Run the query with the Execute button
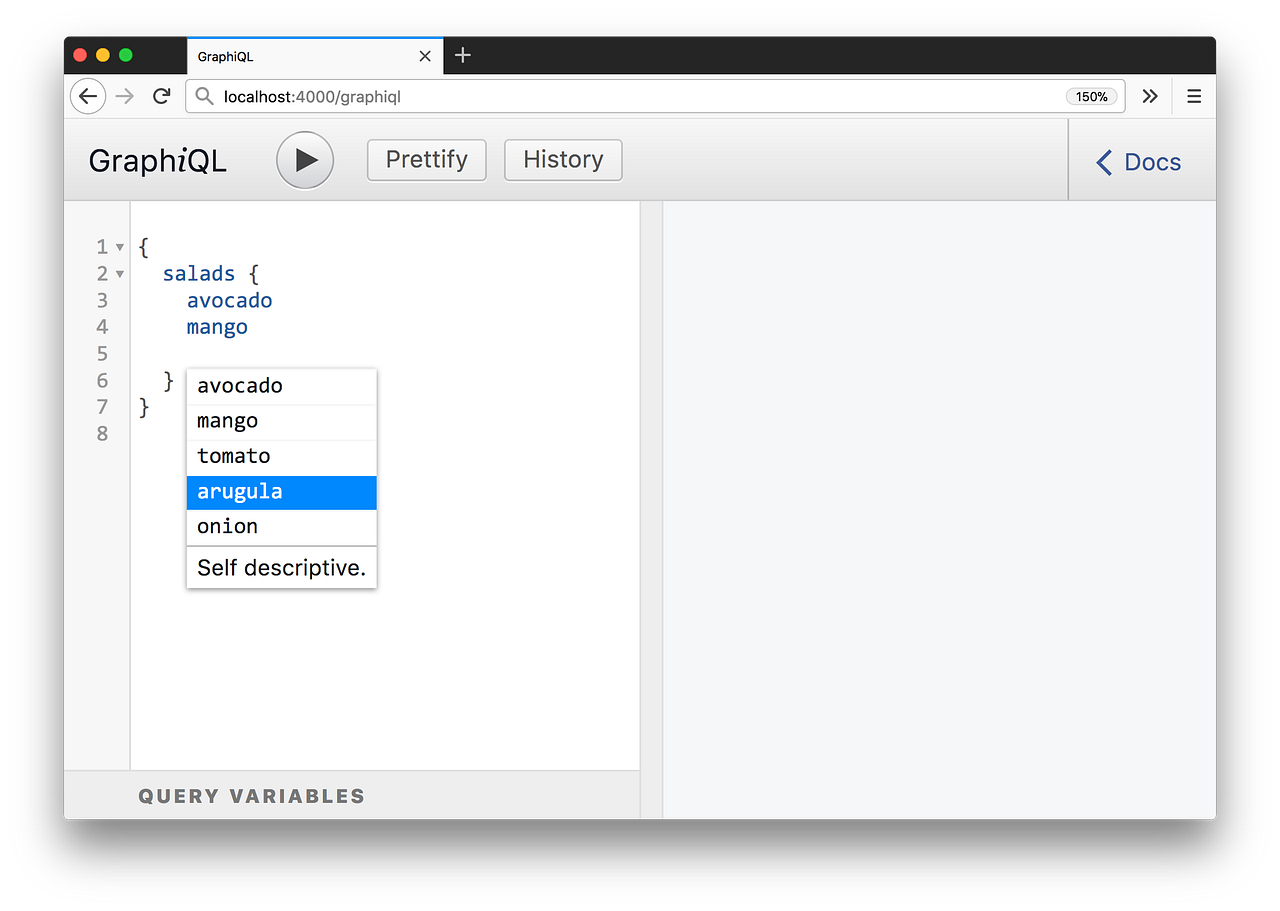The width and height of the screenshot is (1280, 911). click(305, 160)
